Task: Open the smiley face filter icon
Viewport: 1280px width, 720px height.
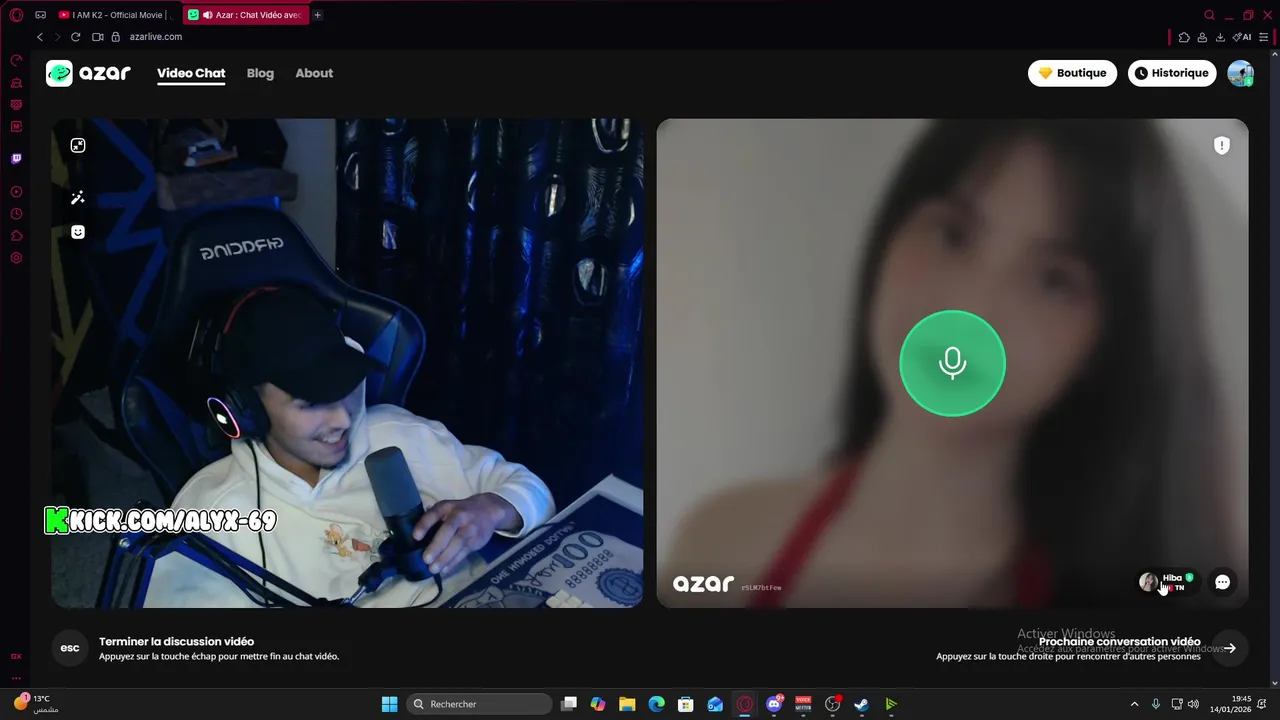Action: click(78, 232)
